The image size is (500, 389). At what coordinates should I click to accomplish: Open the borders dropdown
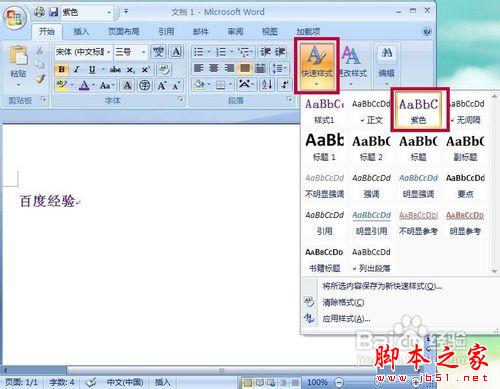click(x=230, y=85)
